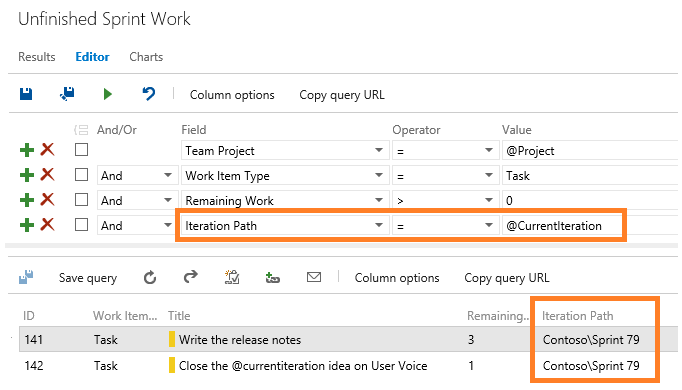Sort by the Iteration Path column header

coord(578,316)
